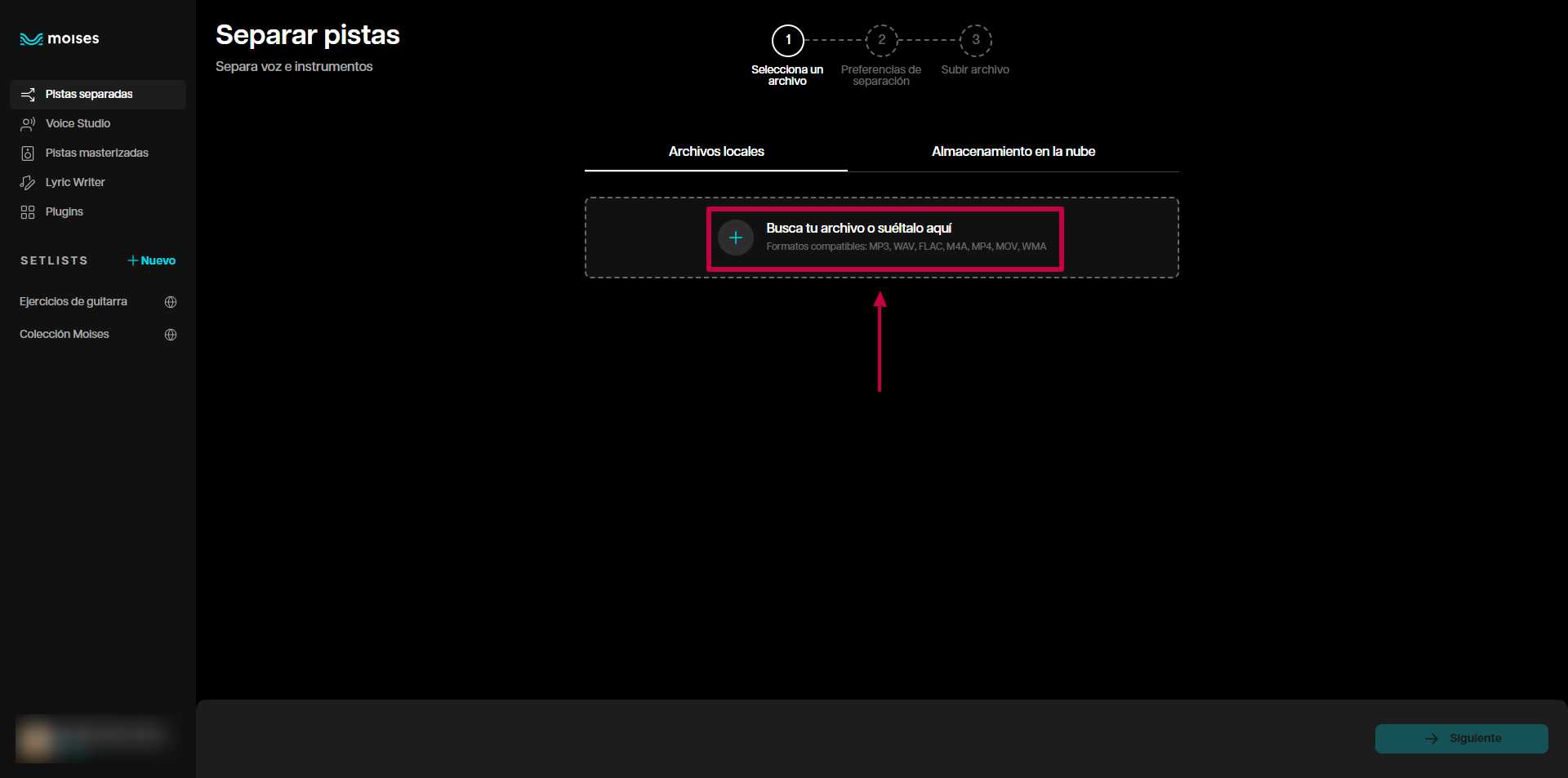Create a new setlist with Nuevo

[152, 260]
